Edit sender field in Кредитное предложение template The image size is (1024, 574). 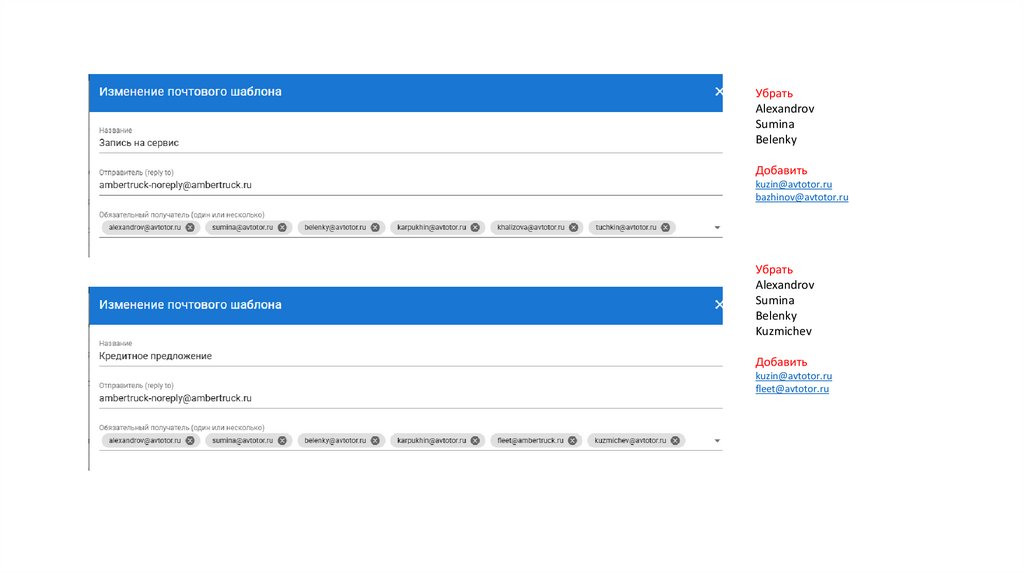[x=410, y=398]
